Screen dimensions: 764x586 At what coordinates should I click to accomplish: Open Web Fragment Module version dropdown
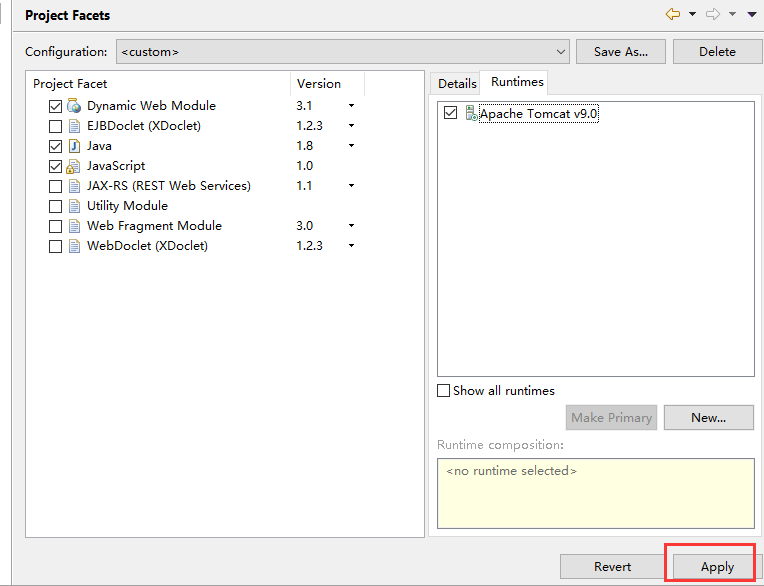coord(351,226)
